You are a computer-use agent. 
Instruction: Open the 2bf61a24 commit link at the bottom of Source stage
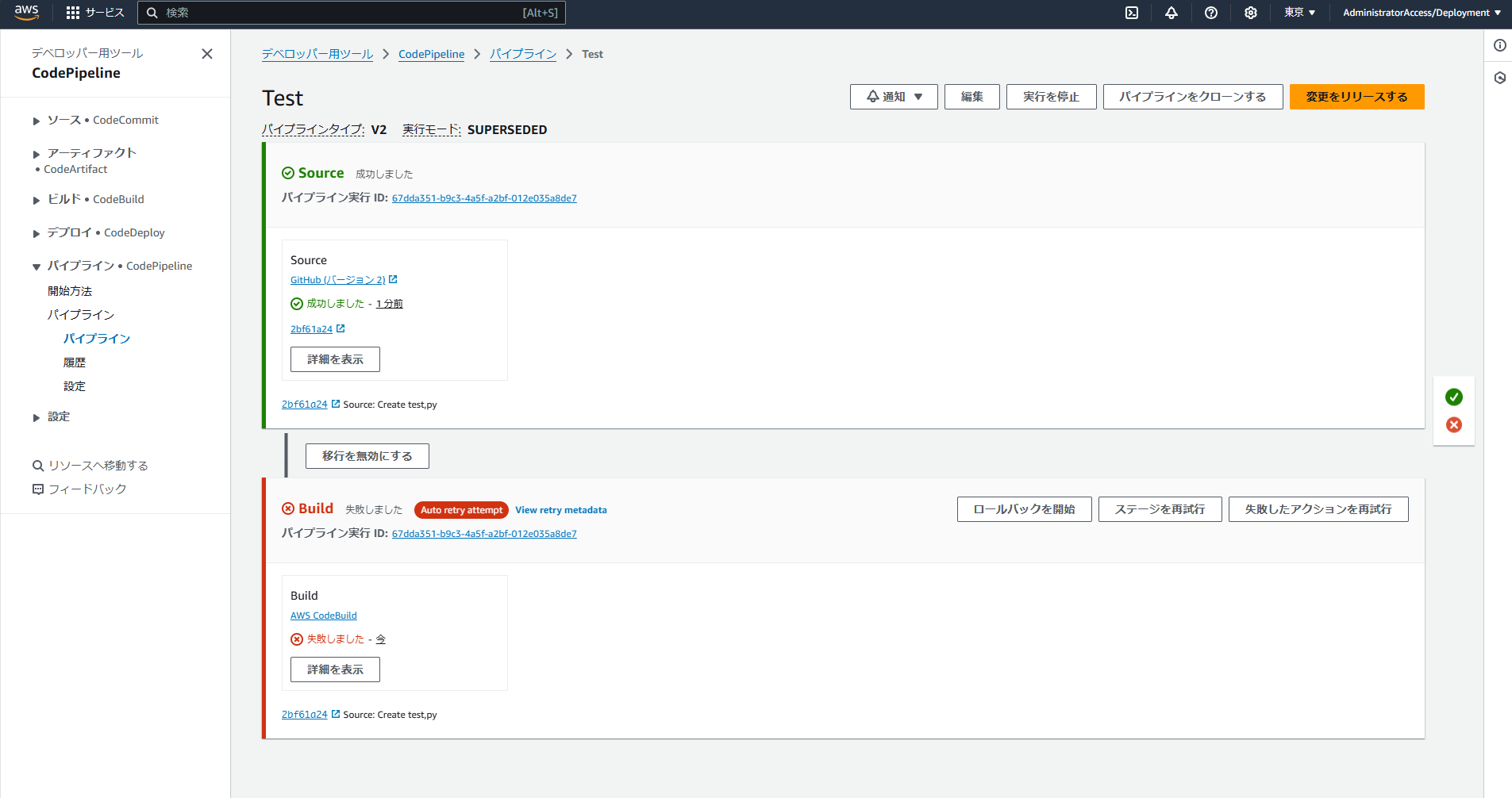[304, 405]
